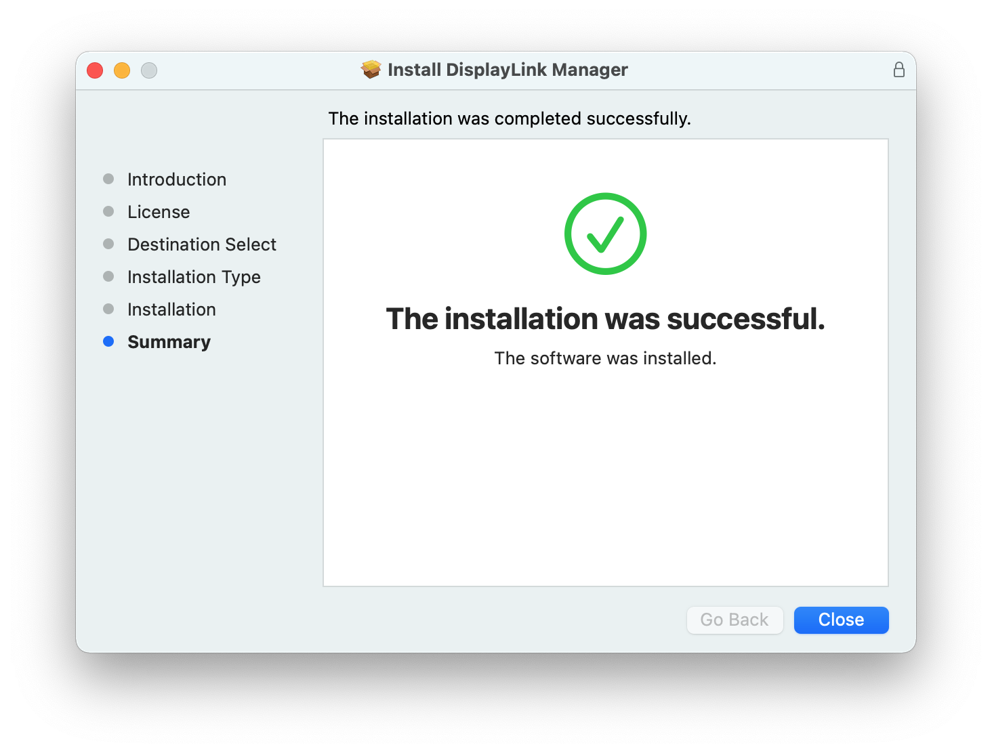Click the green checkmark success icon
The width and height of the screenshot is (992, 753).
605,234
